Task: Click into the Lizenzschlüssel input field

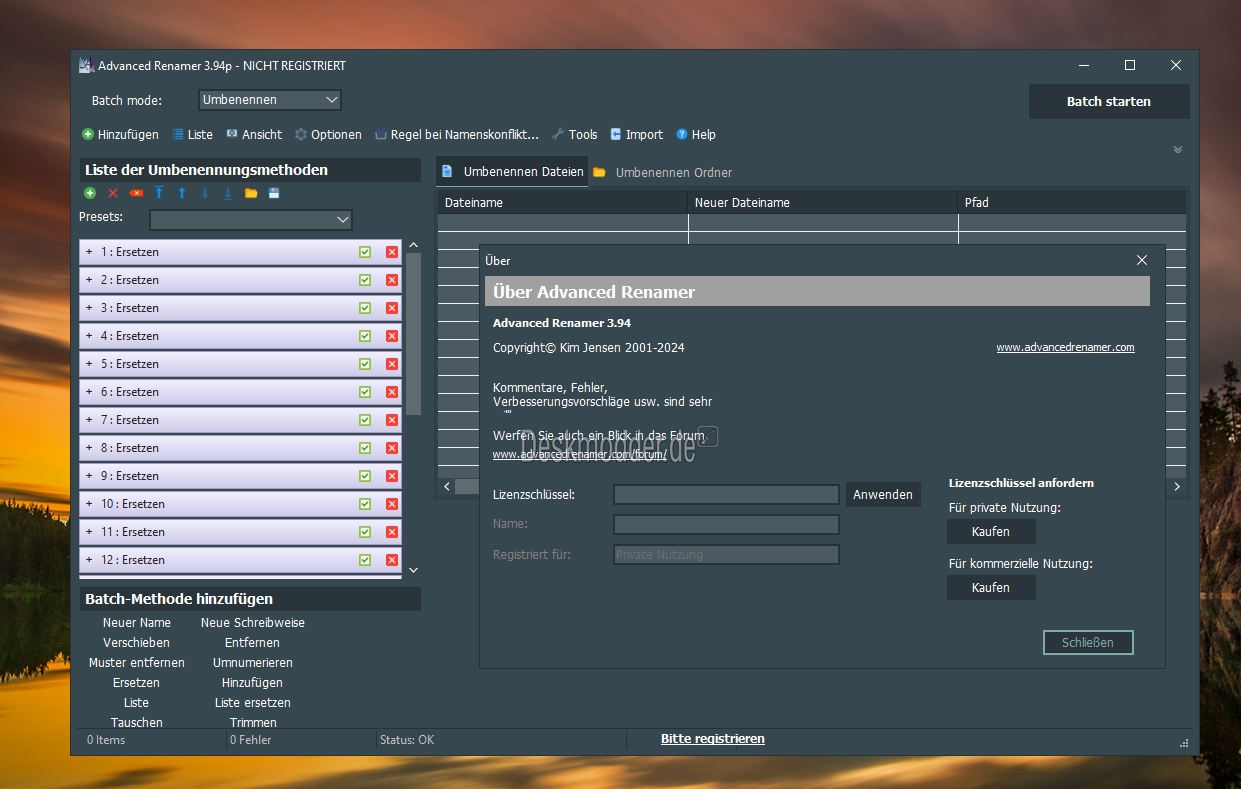Action: click(x=726, y=494)
